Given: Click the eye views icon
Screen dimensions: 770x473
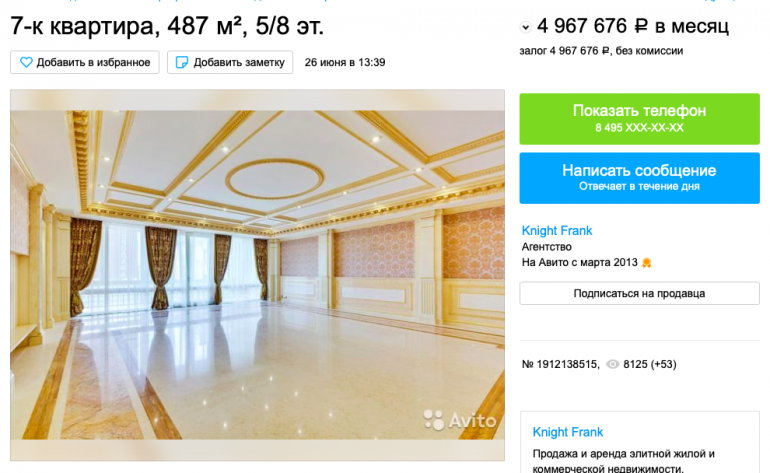Looking at the screenshot, I should pos(612,364).
